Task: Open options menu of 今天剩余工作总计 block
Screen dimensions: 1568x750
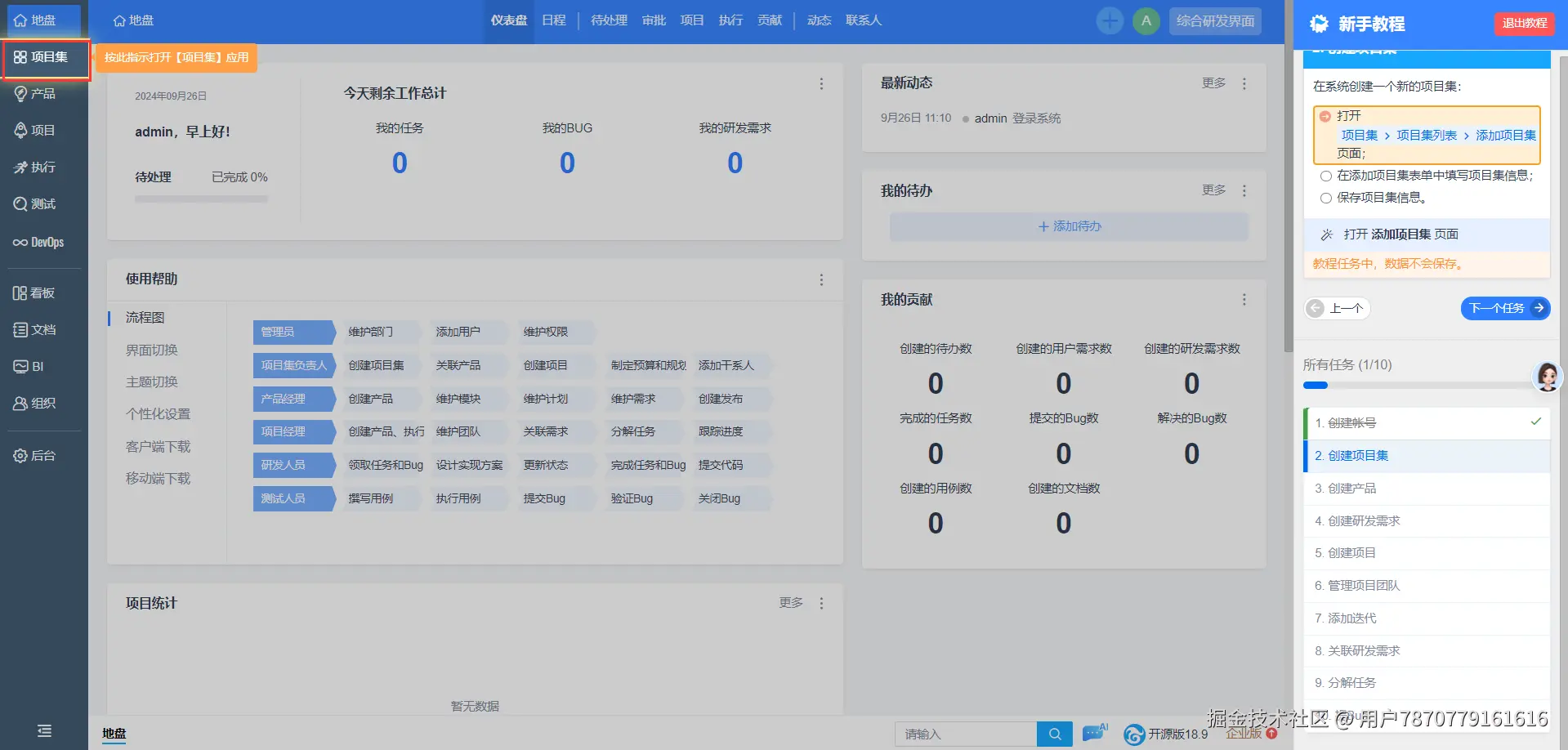Action: (x=821, y=84)
